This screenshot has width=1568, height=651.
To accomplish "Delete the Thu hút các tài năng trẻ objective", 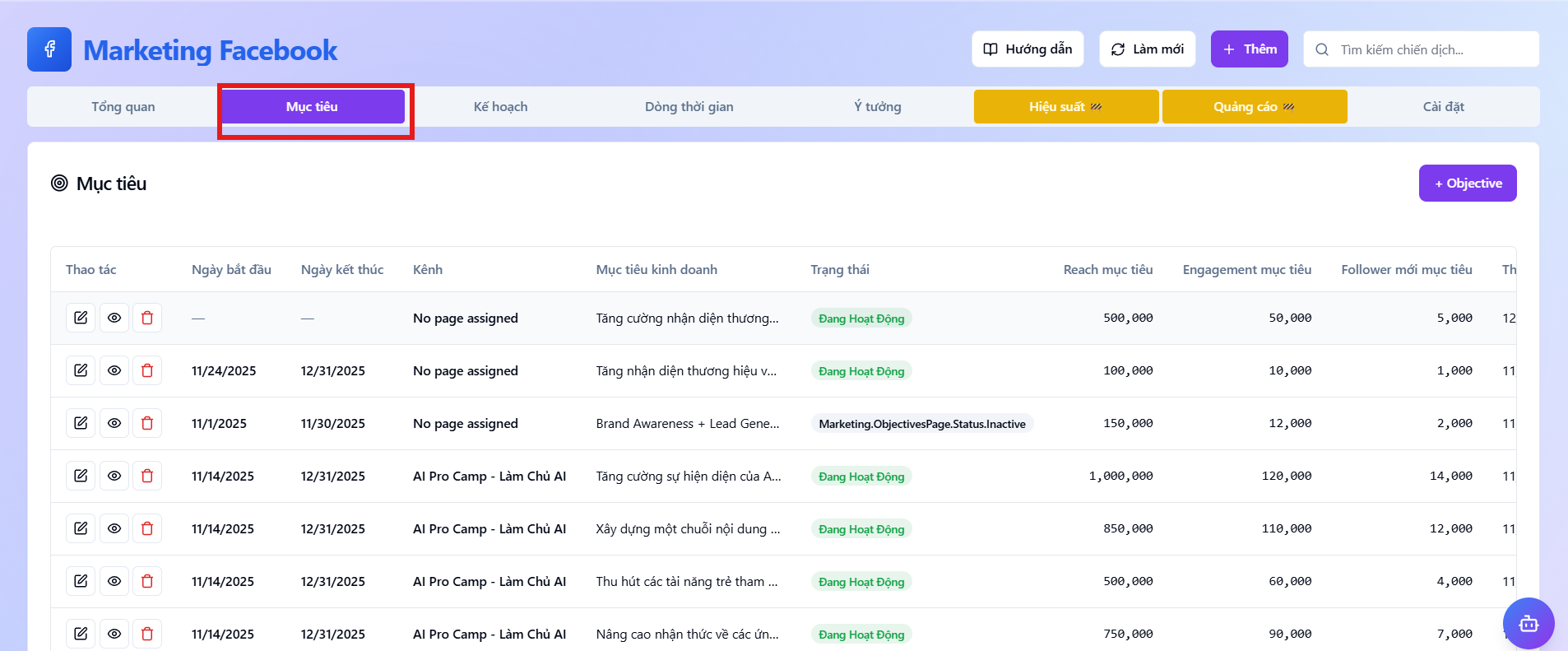I will coord(147,581).
